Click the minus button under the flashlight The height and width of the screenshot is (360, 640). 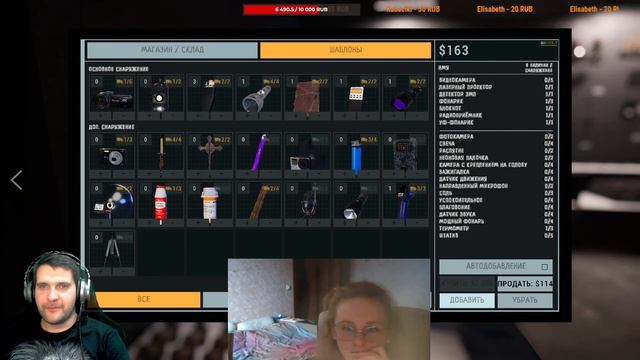pos(270,116)
